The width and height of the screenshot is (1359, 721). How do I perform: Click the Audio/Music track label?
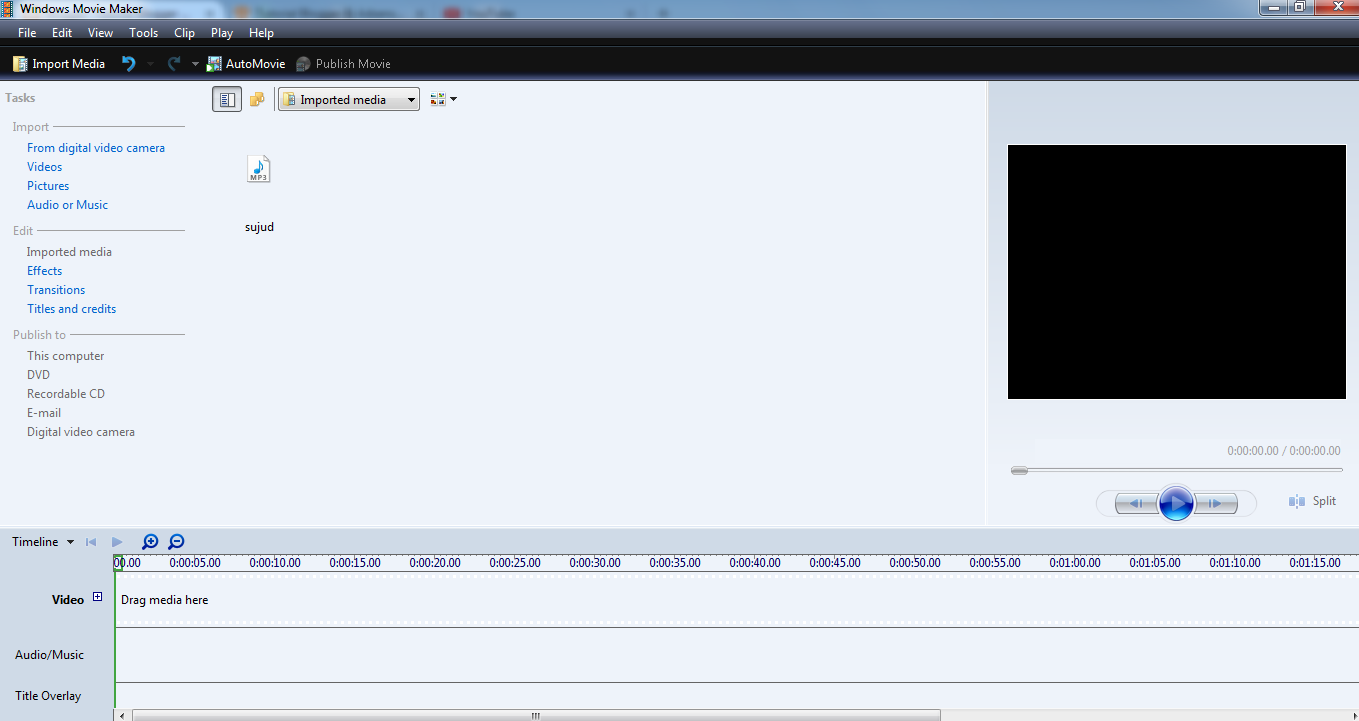49,655
